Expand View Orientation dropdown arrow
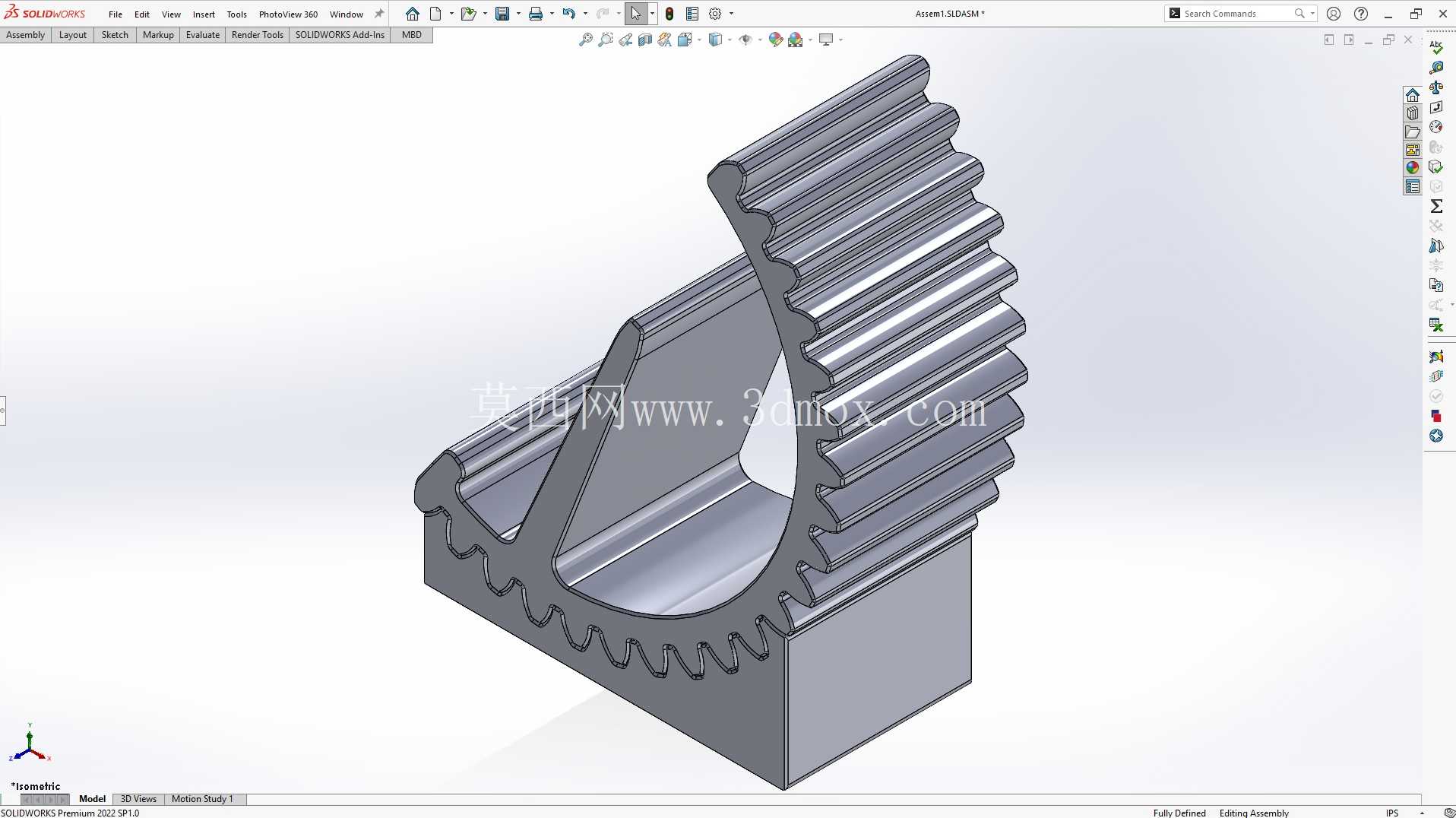The width and height of the screenshot is (1456, 818). click(699, 40)
